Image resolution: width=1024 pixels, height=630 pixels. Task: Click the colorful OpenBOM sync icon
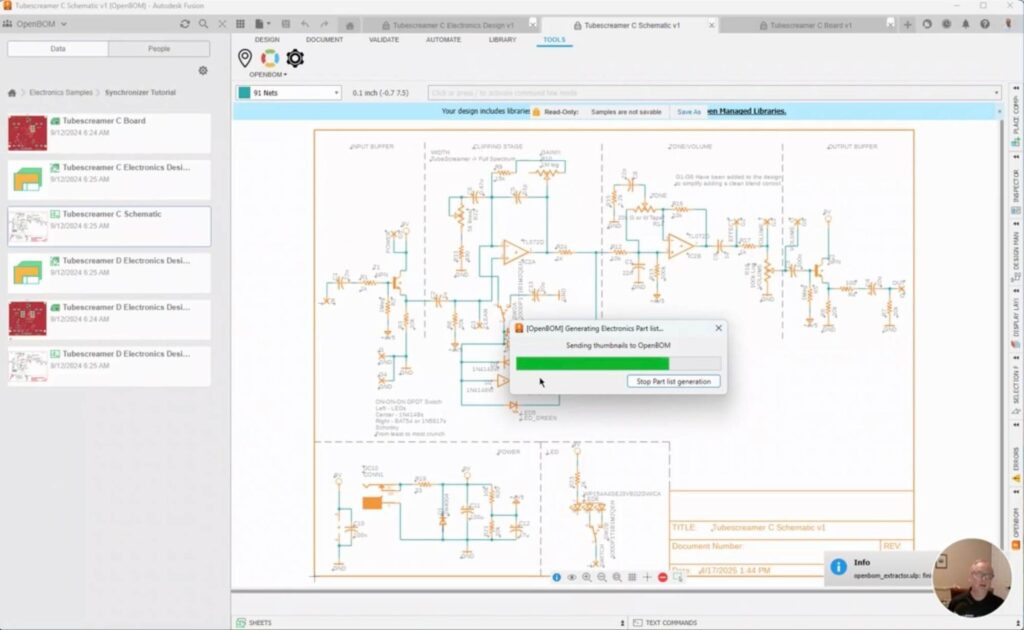click(270, 58)
